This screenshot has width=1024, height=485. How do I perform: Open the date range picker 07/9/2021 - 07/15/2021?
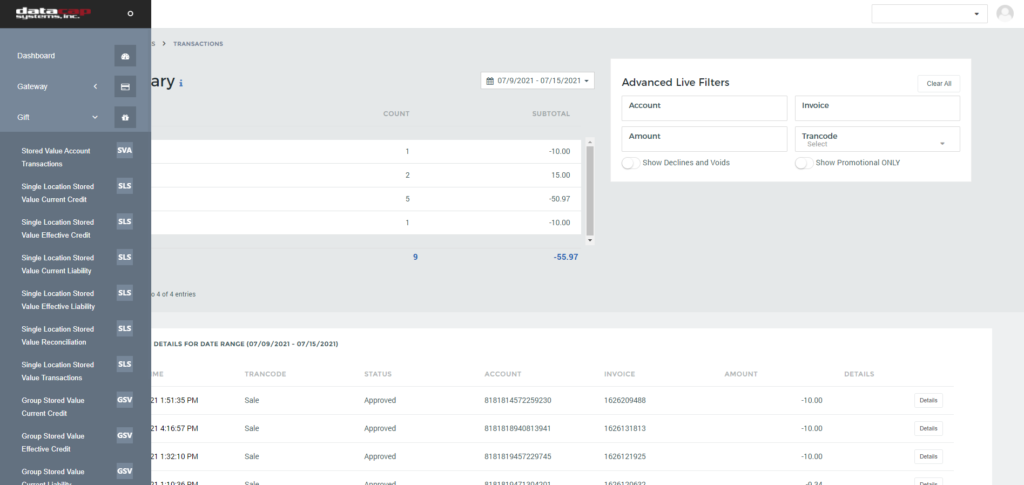click(537, 81)
